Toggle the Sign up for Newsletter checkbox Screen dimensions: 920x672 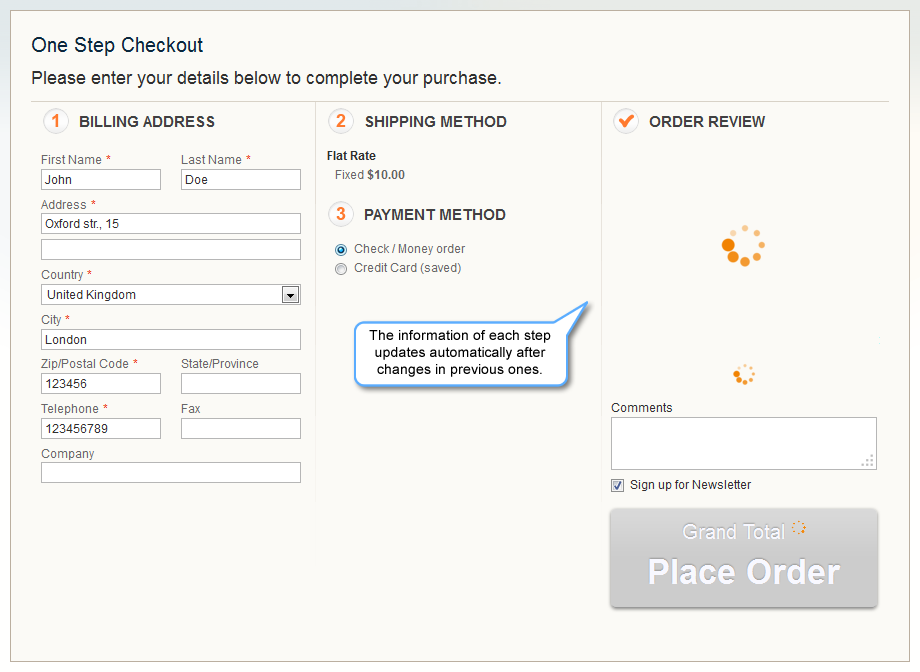pos(618,486)
